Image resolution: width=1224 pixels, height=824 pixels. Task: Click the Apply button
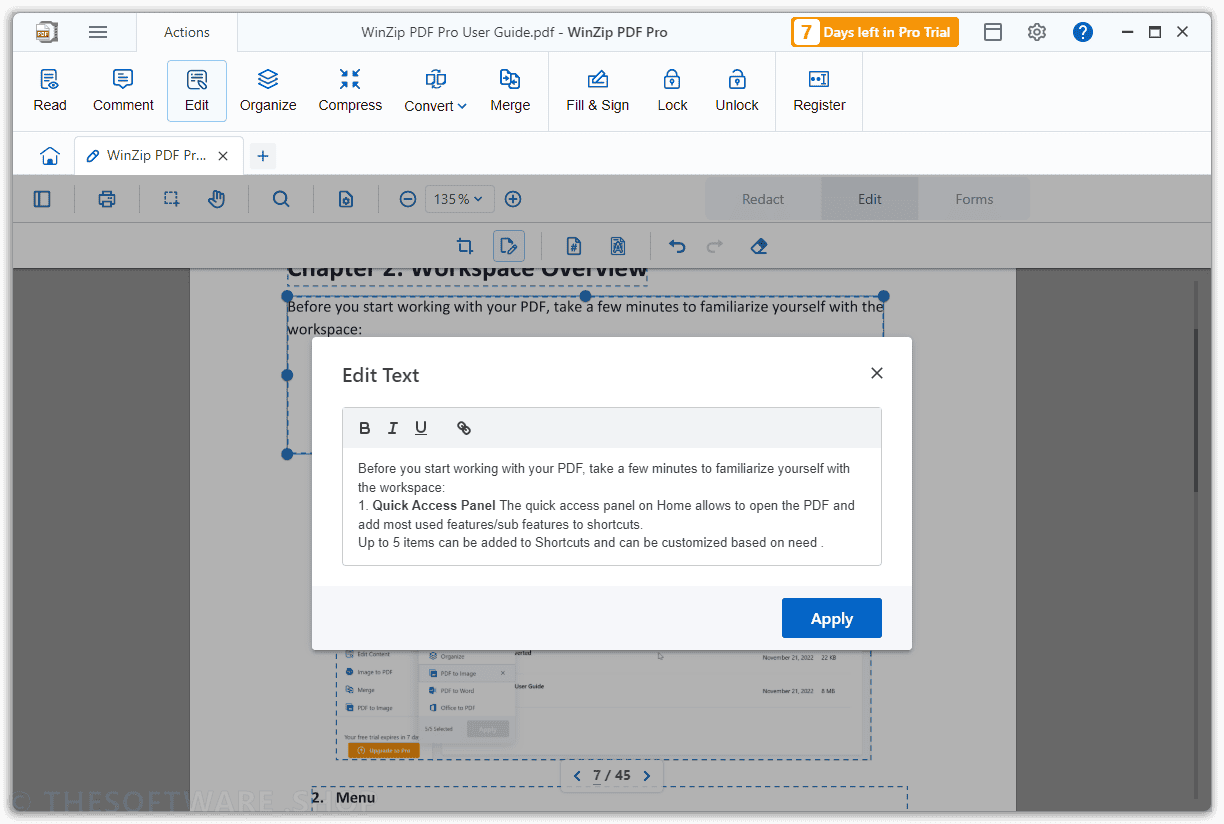click(x=832, y=618)
